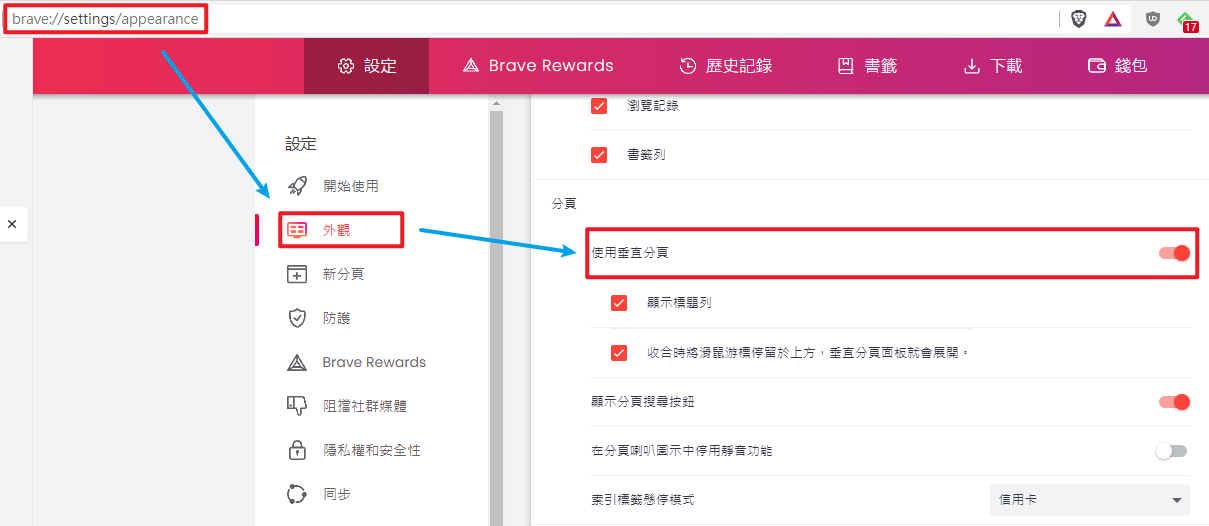Click the sync circle icon beside 同步
This screenshot has width=1209, height=526.
point(297,494)
